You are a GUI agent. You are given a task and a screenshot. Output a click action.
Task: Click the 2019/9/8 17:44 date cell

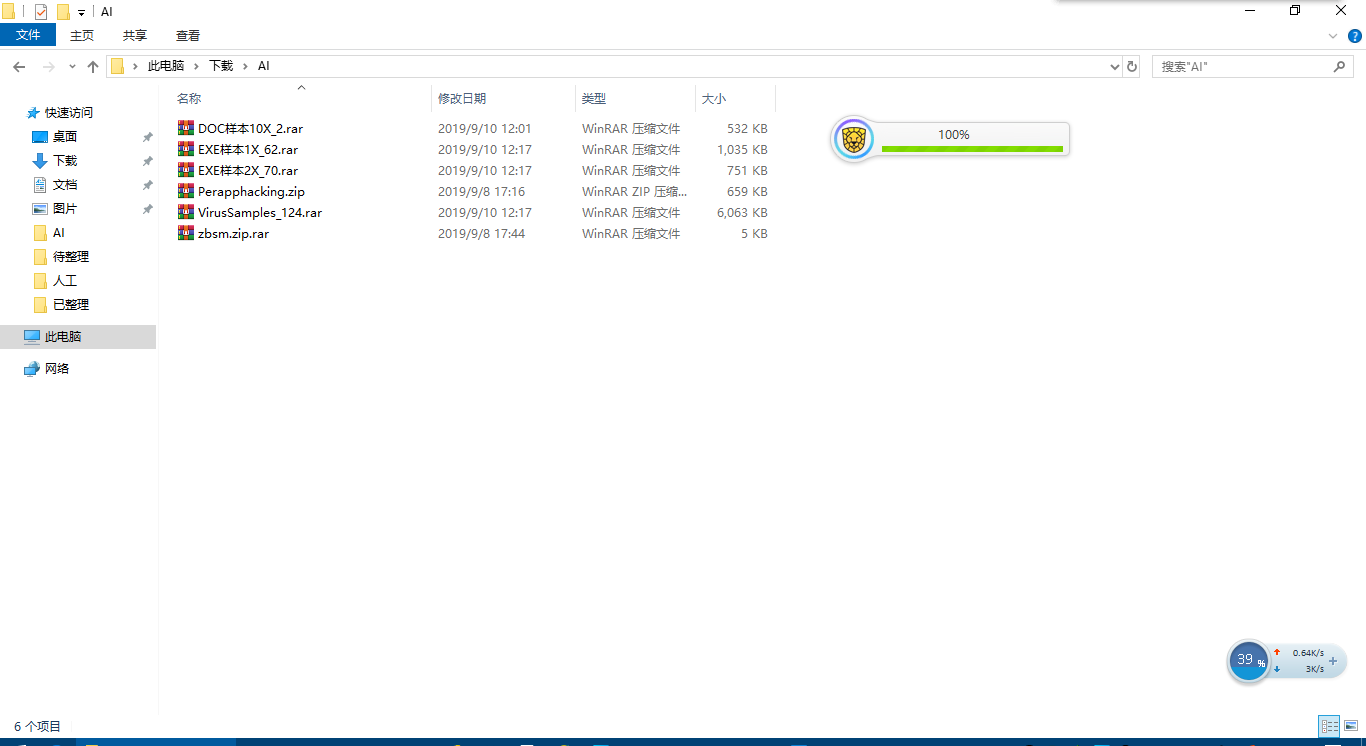[481, 234]
